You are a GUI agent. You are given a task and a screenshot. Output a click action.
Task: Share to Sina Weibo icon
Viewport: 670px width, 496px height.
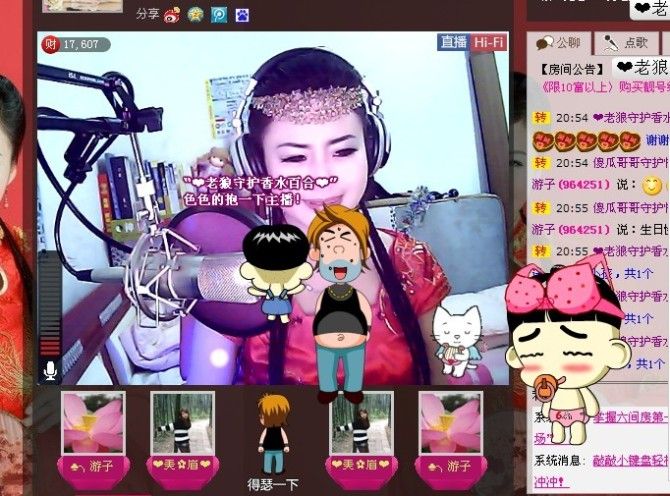pos(172,15)
